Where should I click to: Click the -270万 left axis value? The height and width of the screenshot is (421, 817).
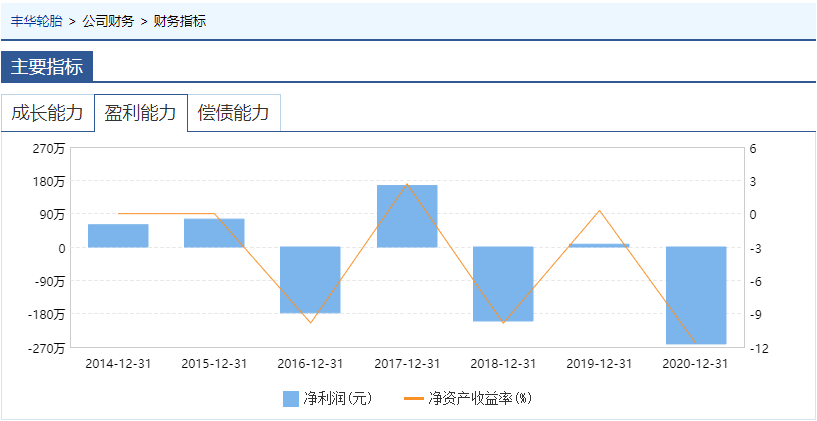pyautogui.click(x=48, y=349)
